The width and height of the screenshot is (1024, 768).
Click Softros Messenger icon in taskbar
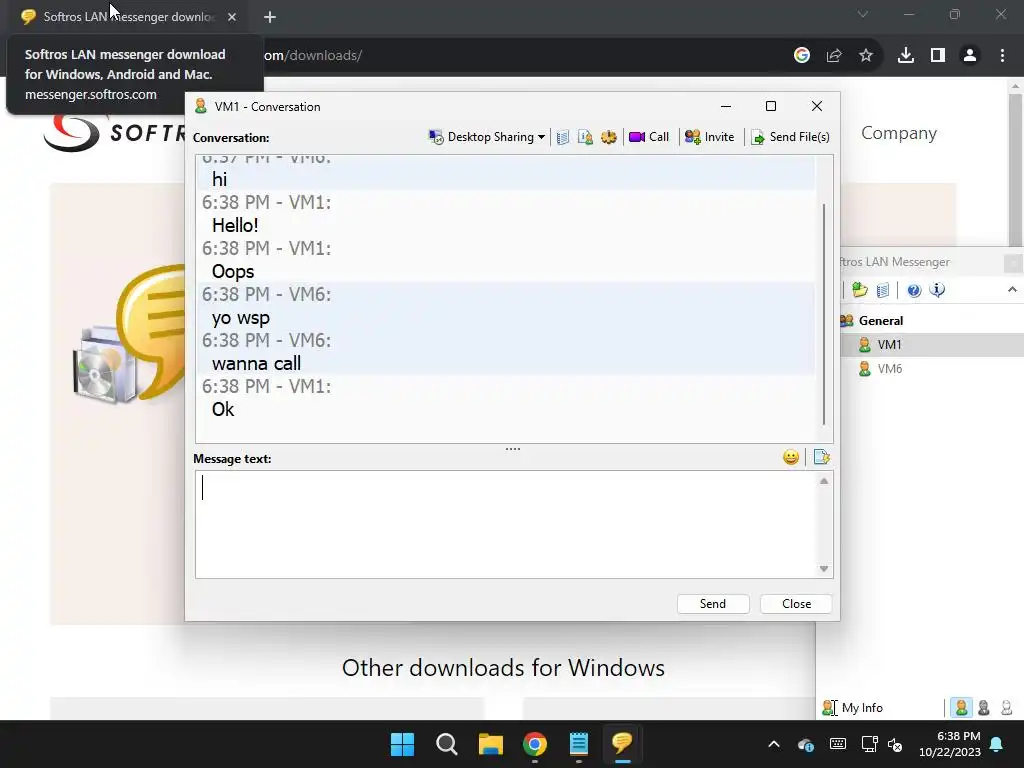[x=622, y=744]
